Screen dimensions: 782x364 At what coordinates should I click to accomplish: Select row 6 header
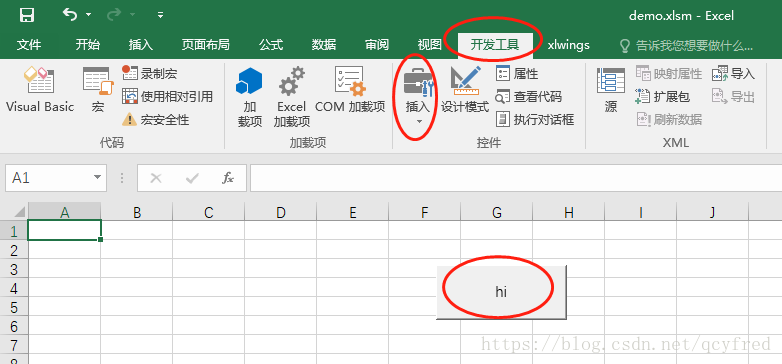(x=14, y=326)
